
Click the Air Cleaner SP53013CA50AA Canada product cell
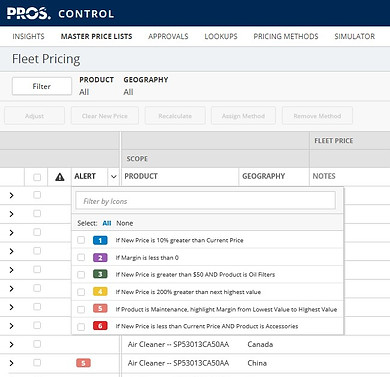pyautogui.click(x=178, y=344)
